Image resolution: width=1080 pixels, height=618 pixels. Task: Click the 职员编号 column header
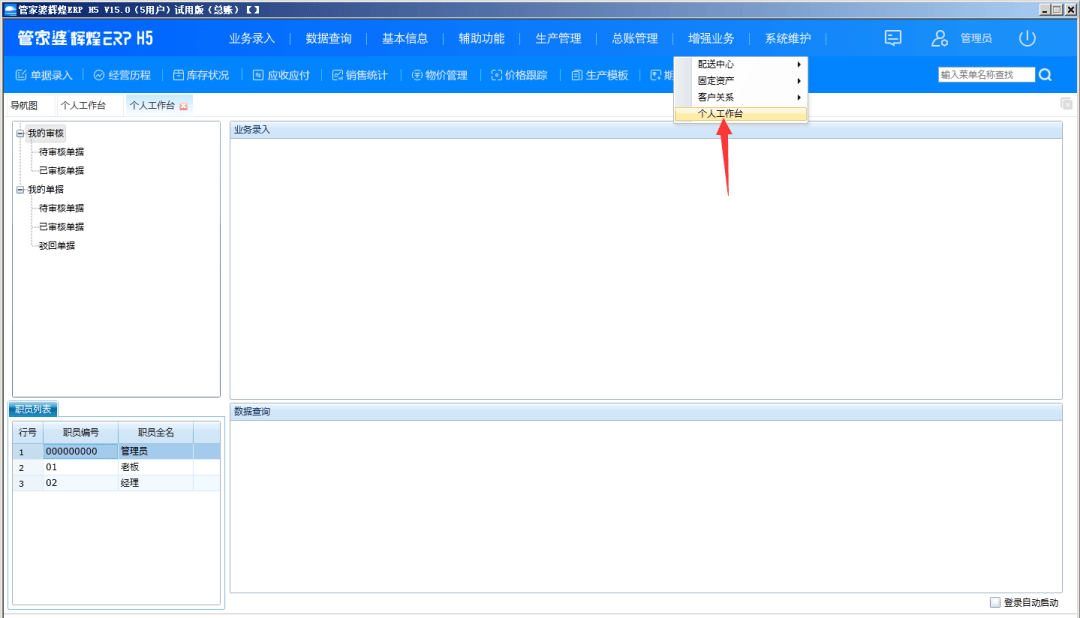click(81, 433)
